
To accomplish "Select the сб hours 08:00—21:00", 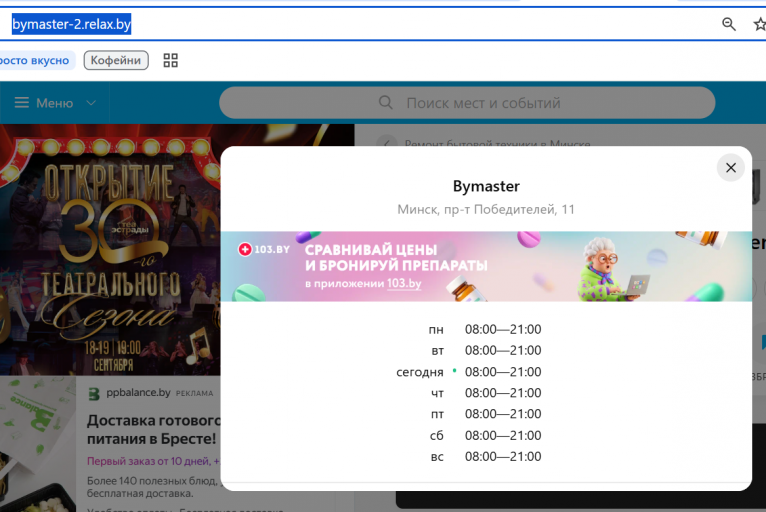I will click(x=503, y=435).
